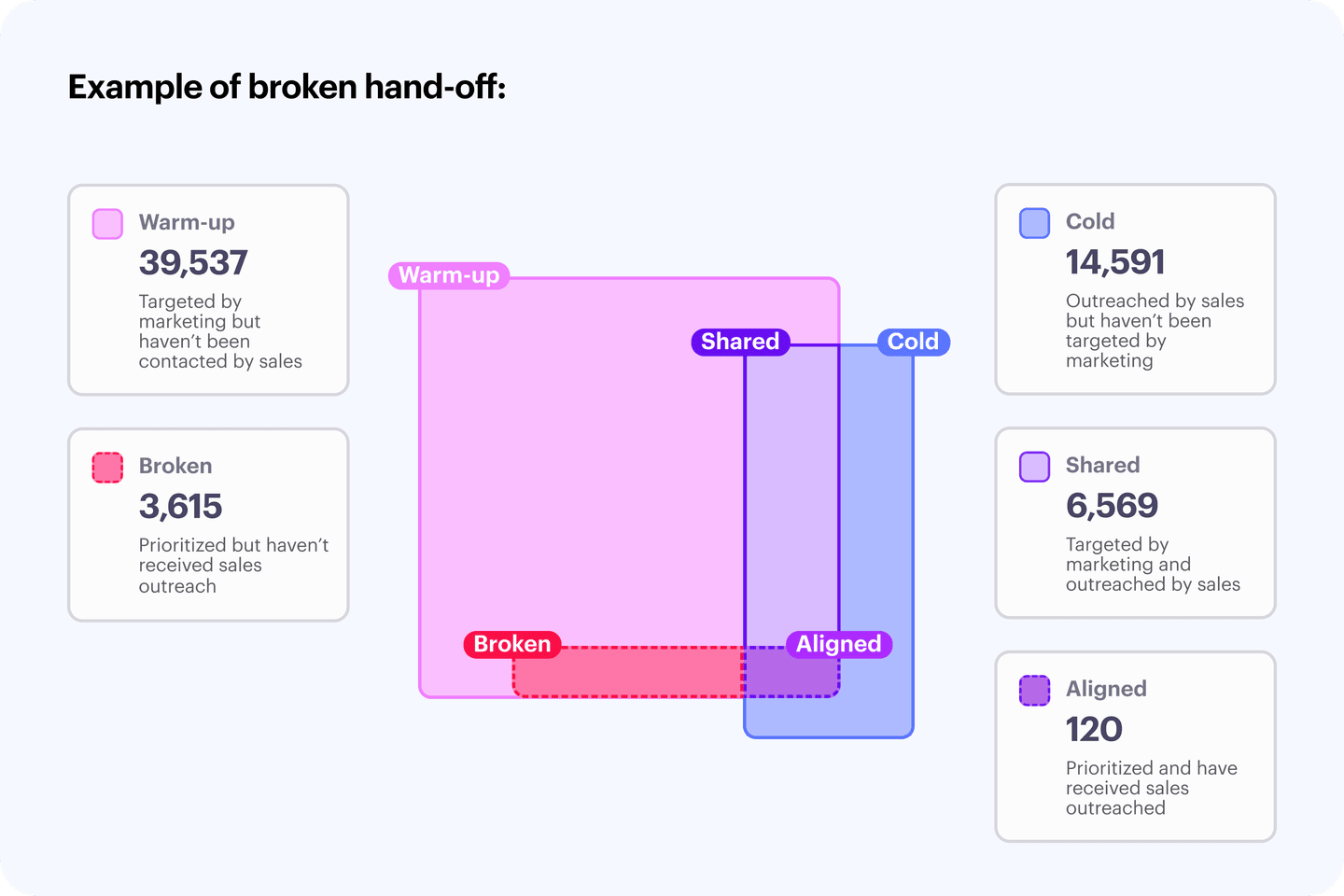The width and height of the screenshot is (1344, 896).
Task: Select the Cold label tag on diagram
Action: click(x=913, y=342)
